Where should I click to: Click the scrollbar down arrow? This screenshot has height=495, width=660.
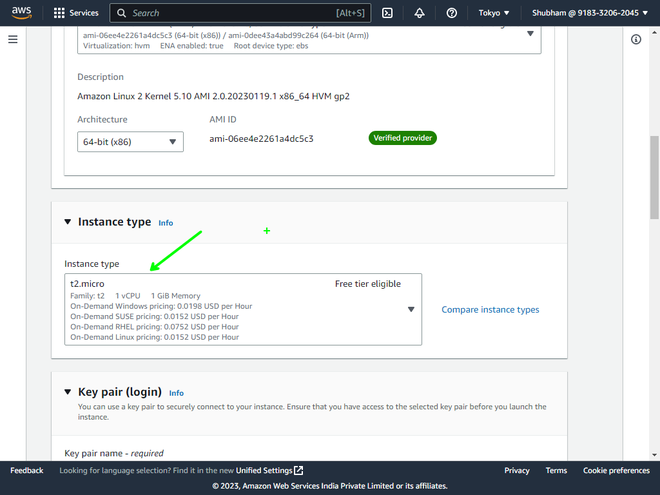point(654,455)
